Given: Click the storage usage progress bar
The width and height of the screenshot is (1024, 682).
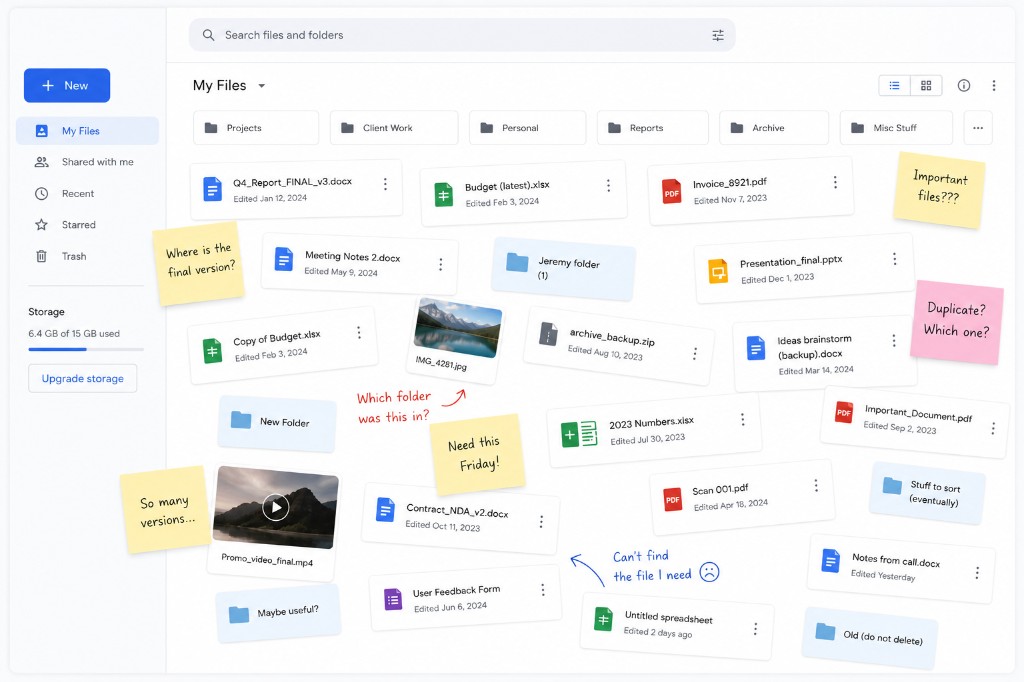Looking at the screenshot, I should (86, 349).
